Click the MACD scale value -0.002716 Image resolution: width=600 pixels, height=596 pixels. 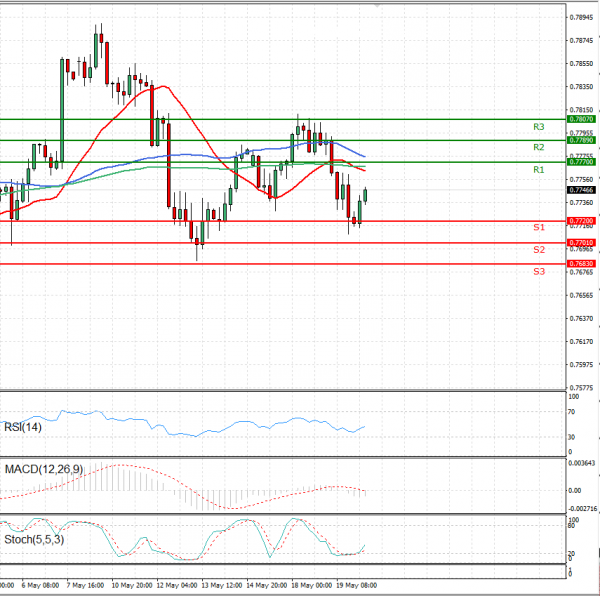(582, 509)
